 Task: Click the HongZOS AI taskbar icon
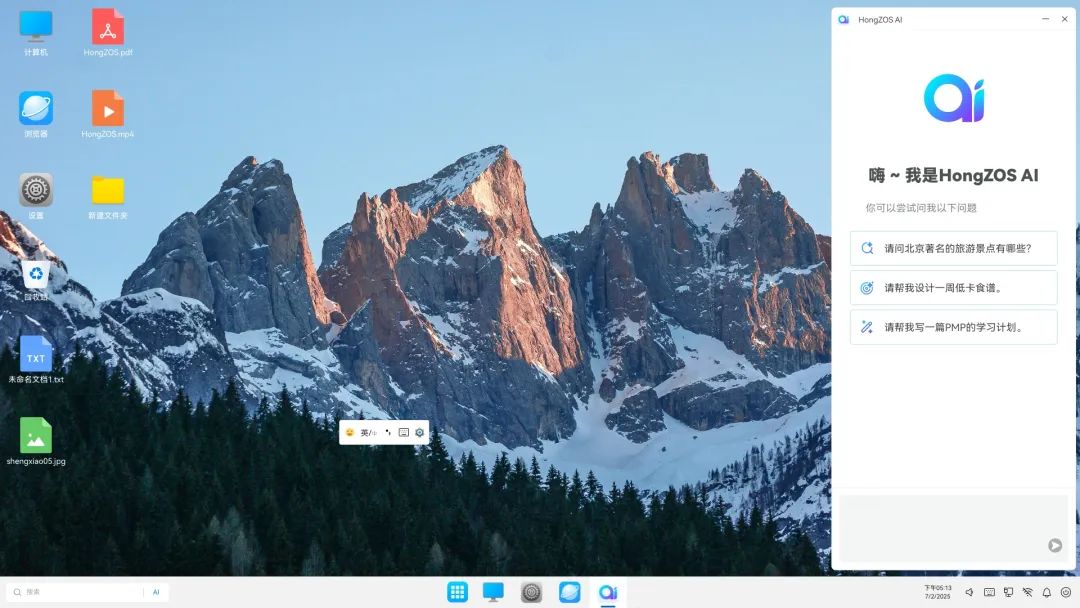point(608,591)
